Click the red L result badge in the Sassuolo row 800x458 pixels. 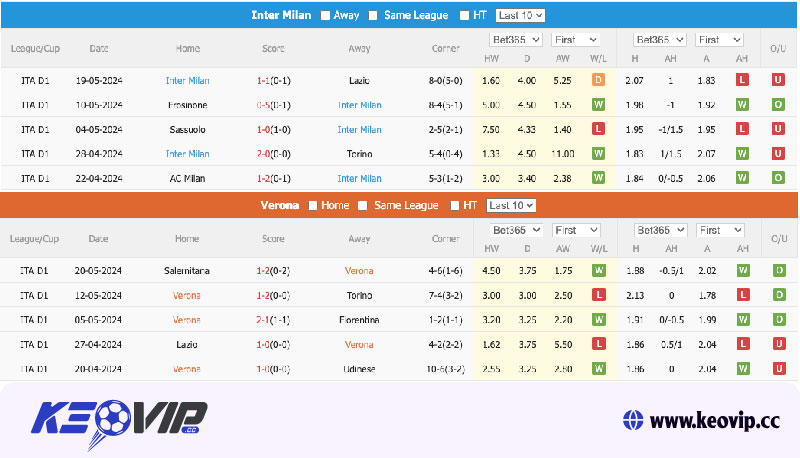click(599, 129)
